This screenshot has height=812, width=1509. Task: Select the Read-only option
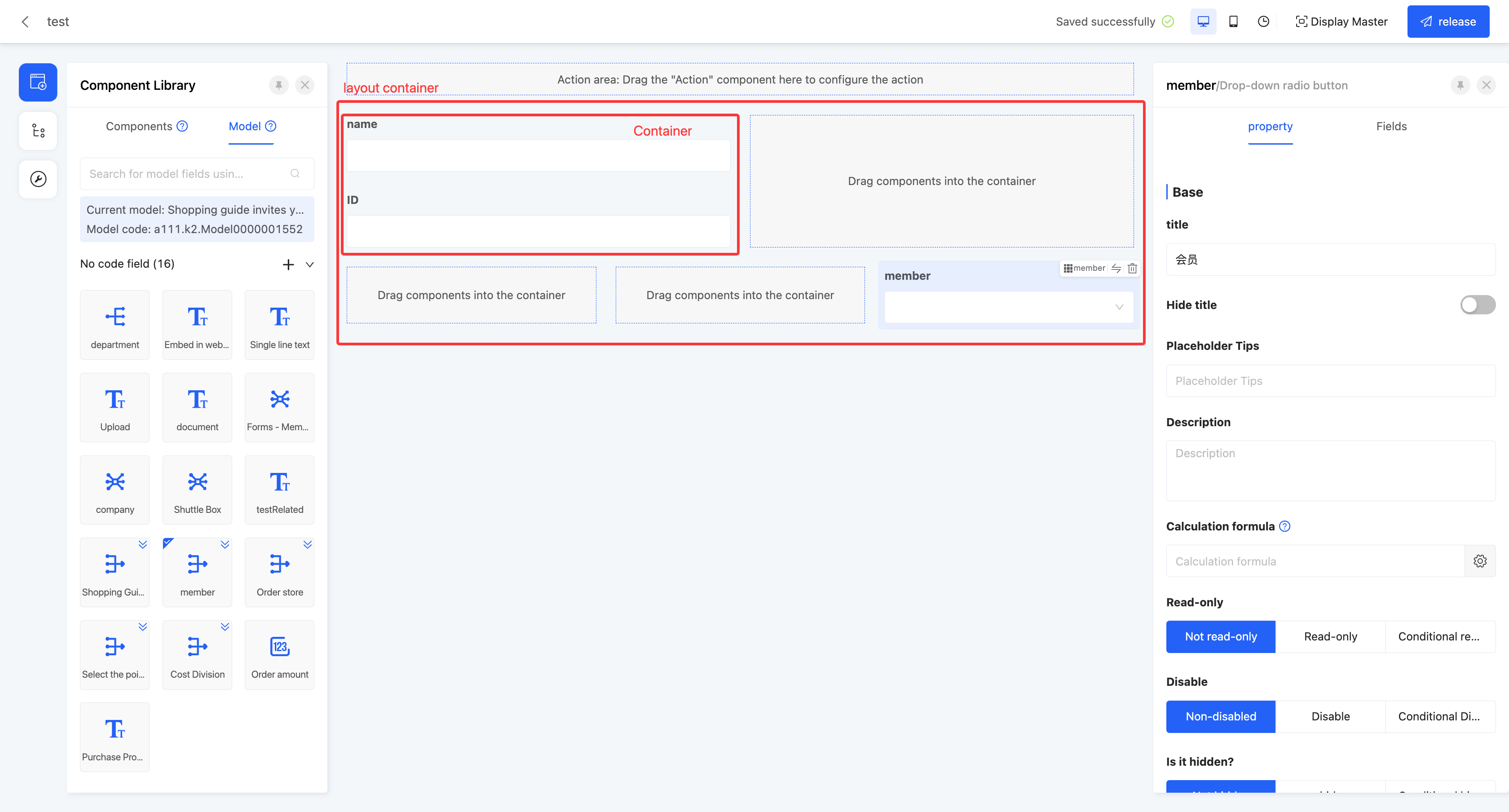[x=1330, y=637]
